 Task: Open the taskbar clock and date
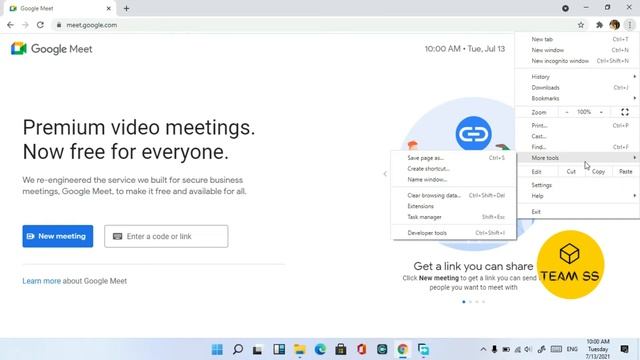pos(598,349)
